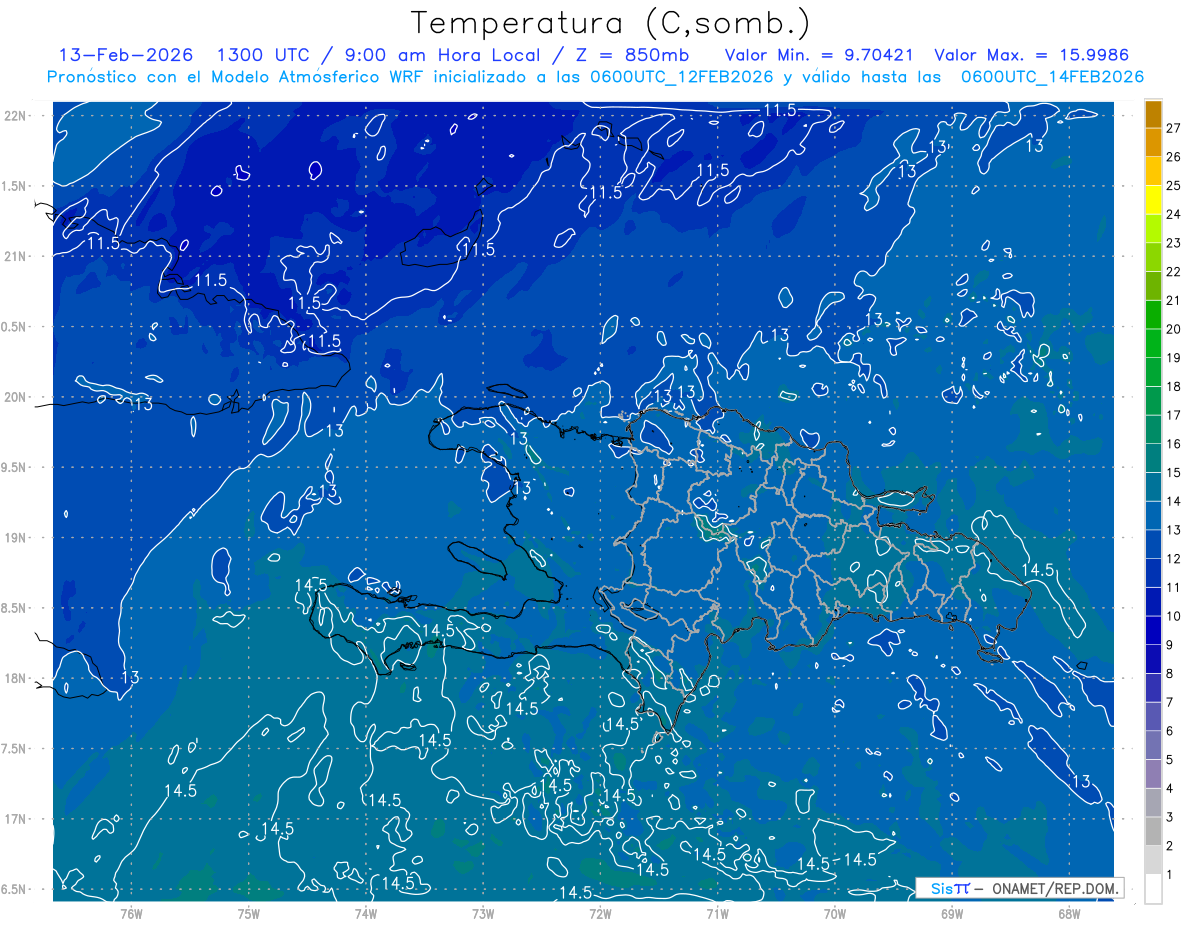The image size is (1200, 927).
Task: Click the '74W' longitude axis label
Action: tap(365, 913)
